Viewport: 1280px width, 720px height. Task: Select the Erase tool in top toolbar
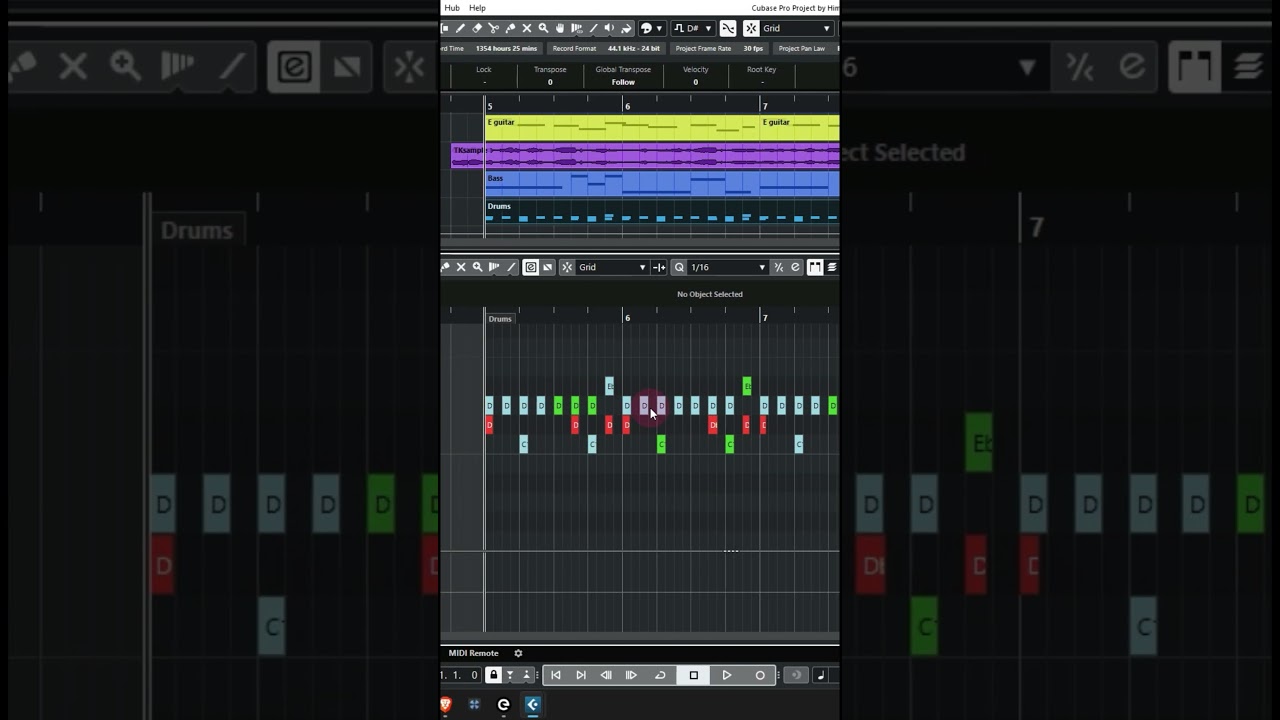pos(477,28)
